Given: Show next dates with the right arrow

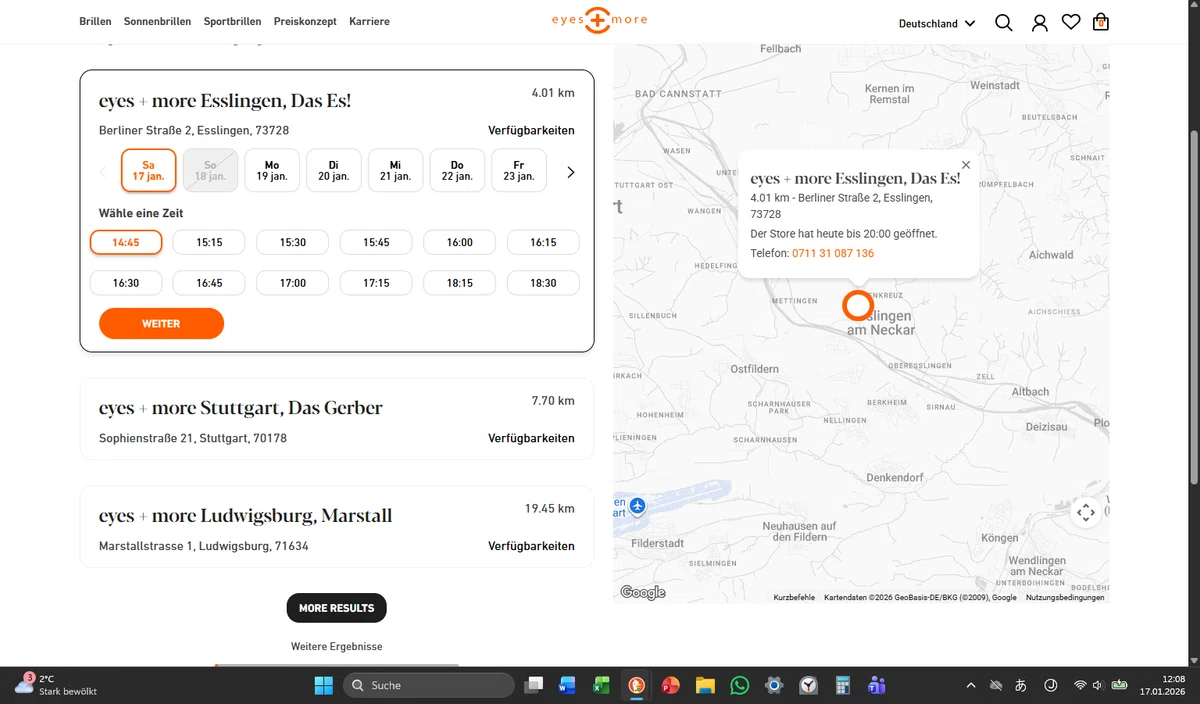Looking at the screenshot, I should point(571,172).
